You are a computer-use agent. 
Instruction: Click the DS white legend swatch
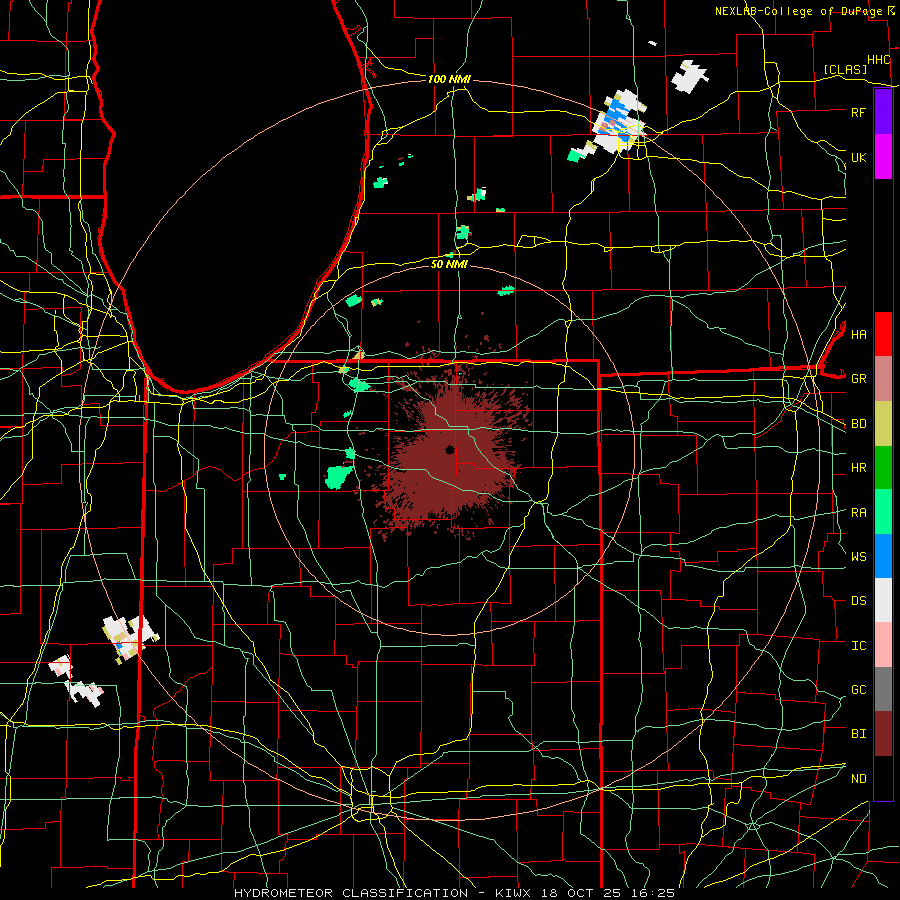883,600
